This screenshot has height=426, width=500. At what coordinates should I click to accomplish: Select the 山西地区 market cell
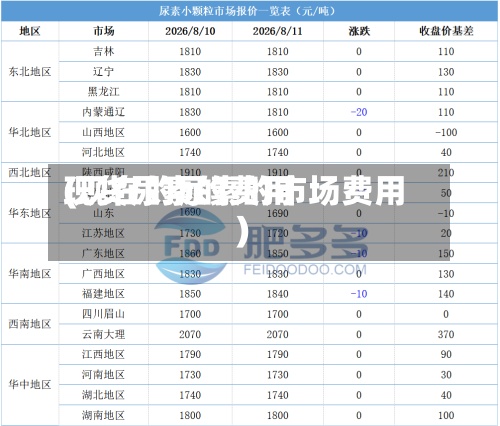104,132
